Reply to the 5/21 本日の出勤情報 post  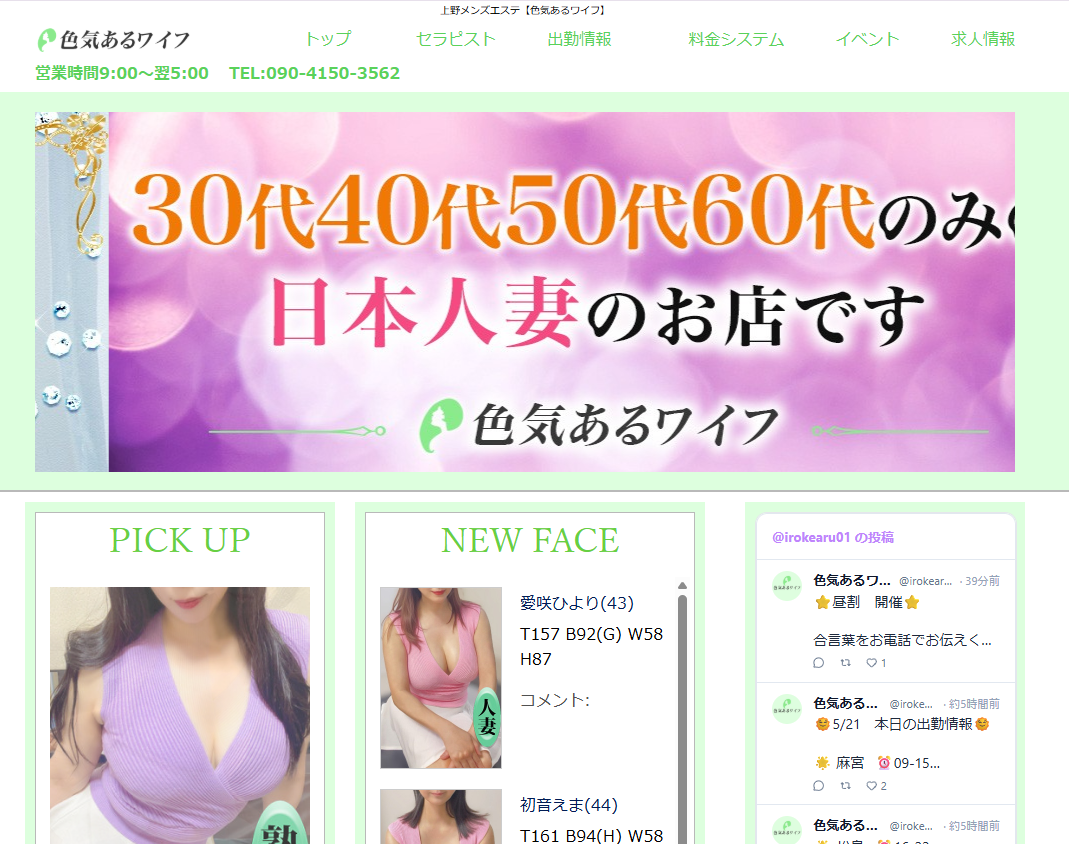click(x=819, y=785)
